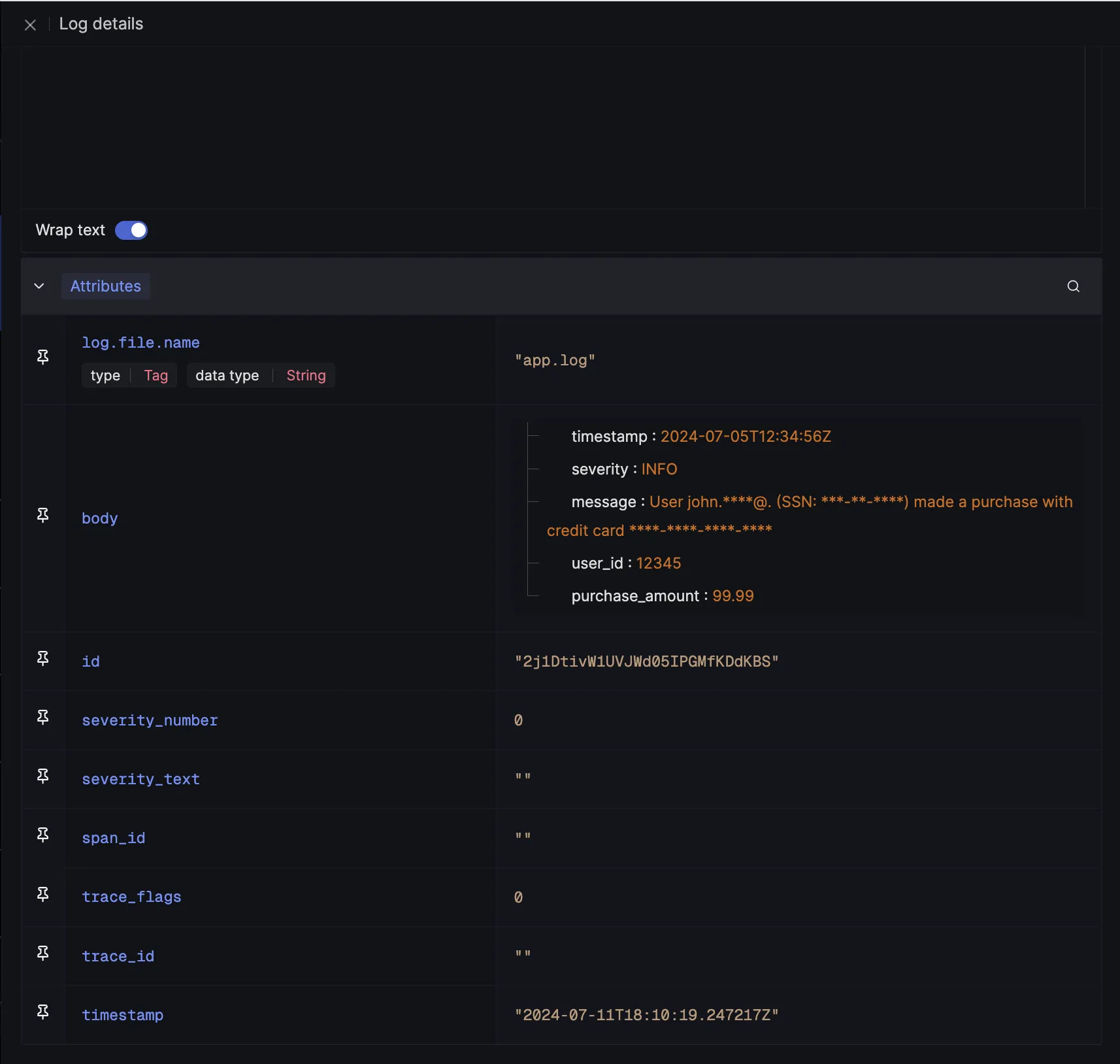Image resolution: width=1120 pixels, height=1064 pixels.
Task: Click the severity_number field name
Action: point(150,720)
